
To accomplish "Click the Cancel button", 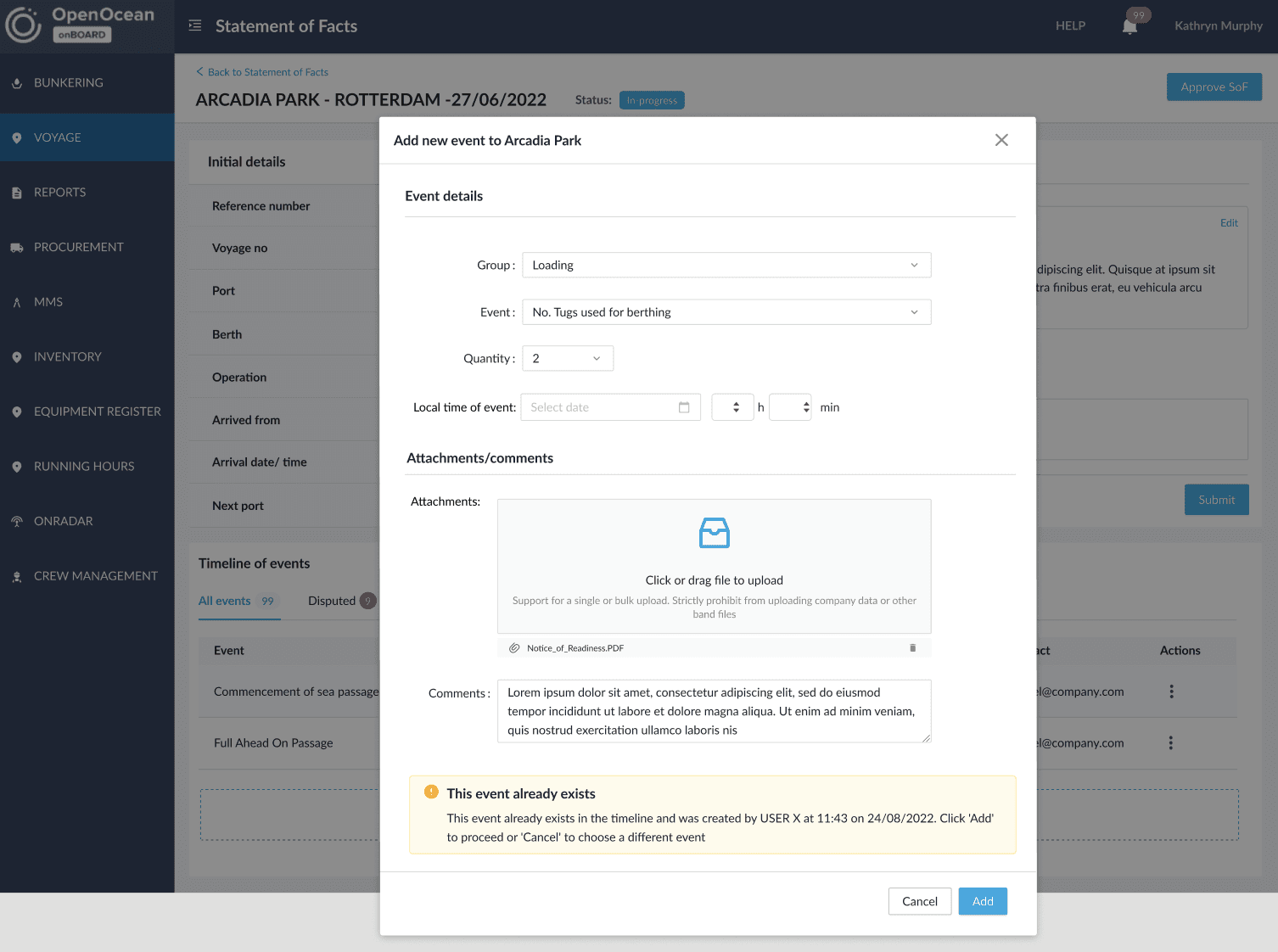I will pyautogui.click(x=920, y=901).
